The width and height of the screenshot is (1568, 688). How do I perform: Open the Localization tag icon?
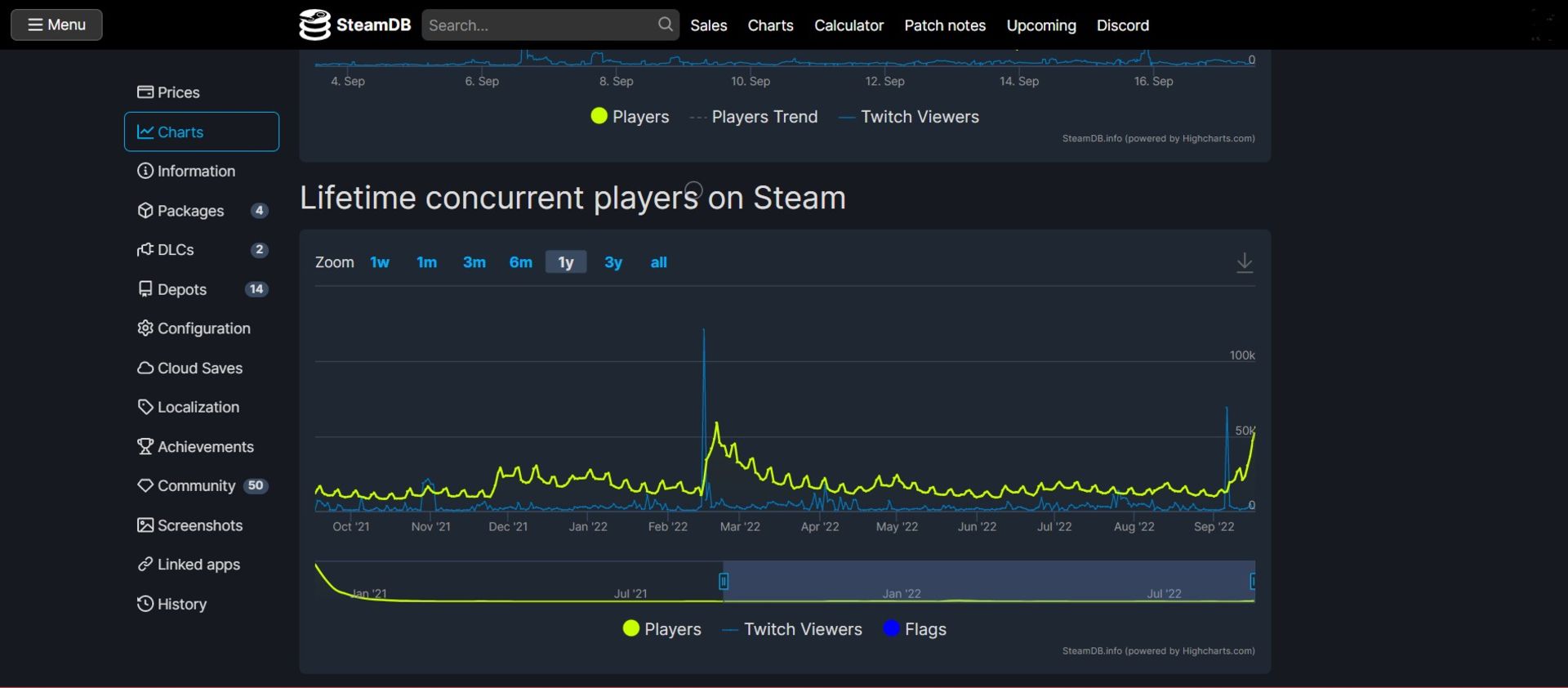click(145, 407)
